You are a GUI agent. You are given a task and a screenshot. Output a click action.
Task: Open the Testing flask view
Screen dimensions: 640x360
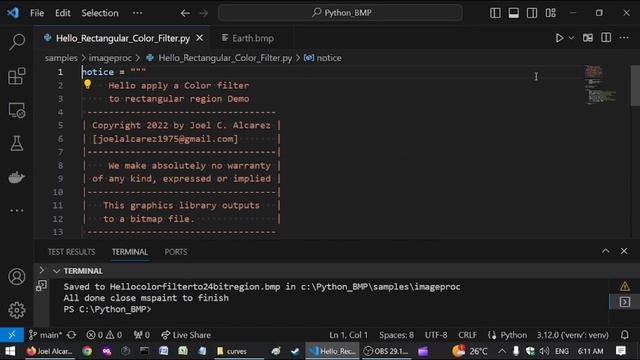[17, 143]
